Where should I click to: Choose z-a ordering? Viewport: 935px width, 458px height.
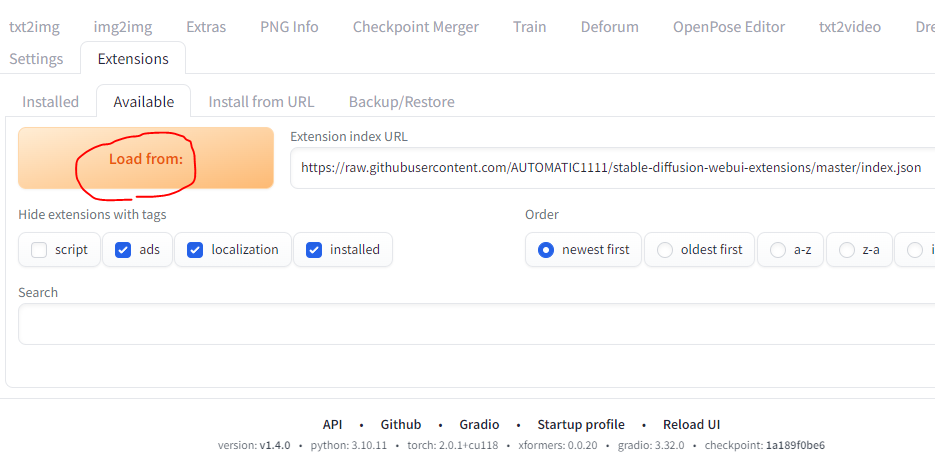[859, 249]
